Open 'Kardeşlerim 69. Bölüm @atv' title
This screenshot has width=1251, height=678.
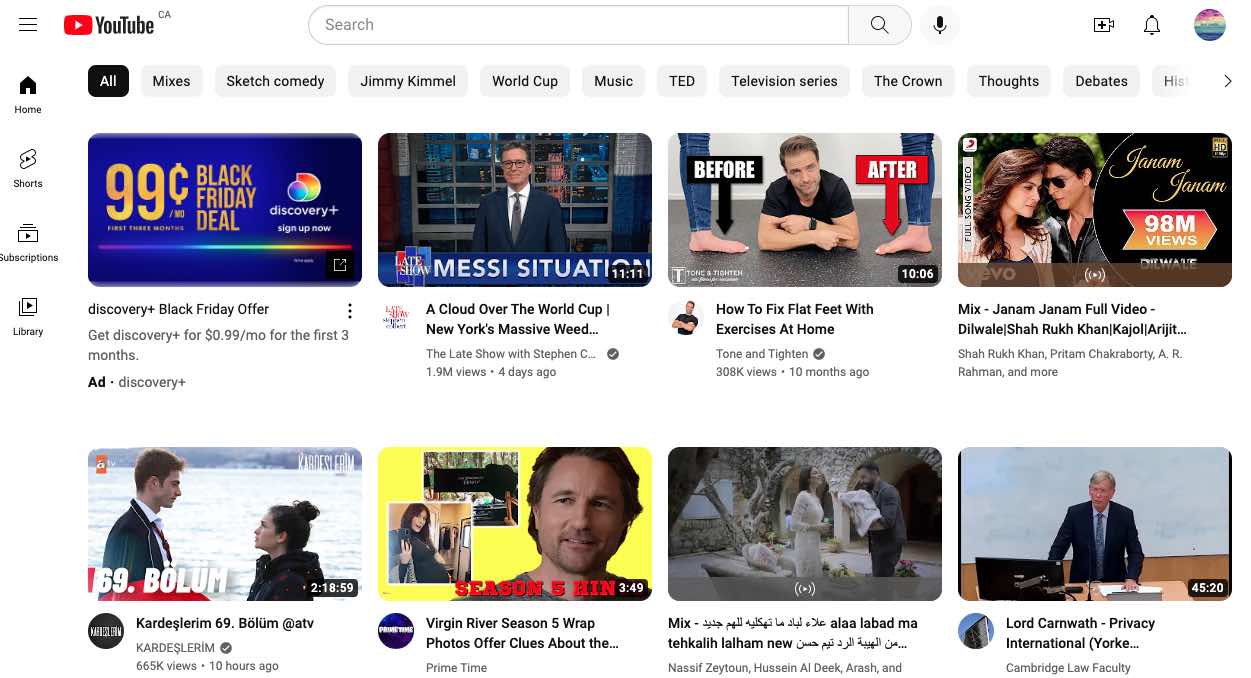(x=225, y=623)
